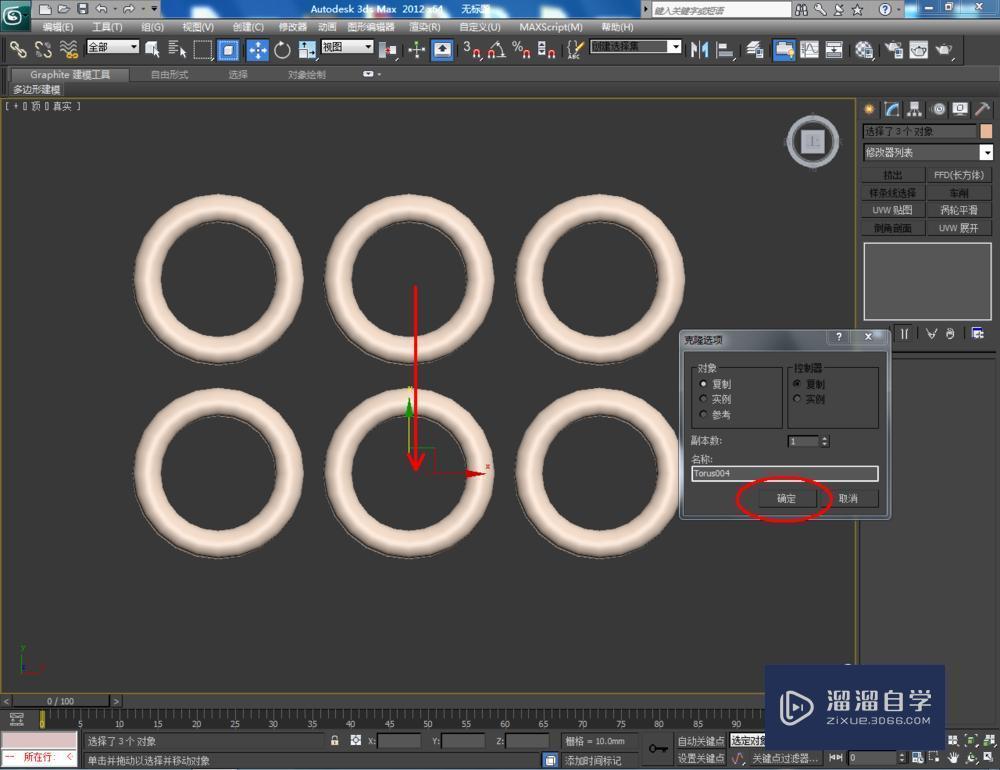Switch to the Graphite 建模工具 ribbon tab
The width and height of the screenshot is (1000, 770).
pos(68,74)
